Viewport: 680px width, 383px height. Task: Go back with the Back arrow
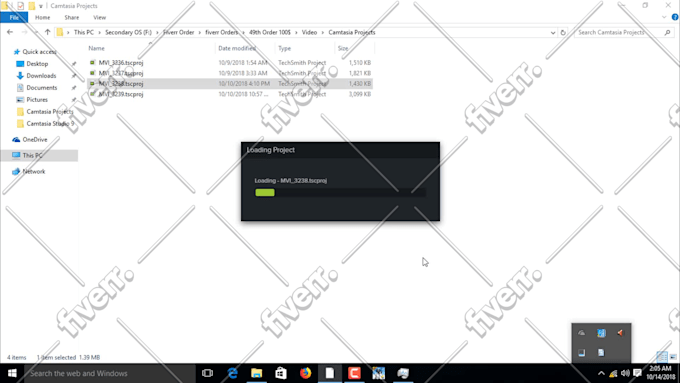click(10, 32)
